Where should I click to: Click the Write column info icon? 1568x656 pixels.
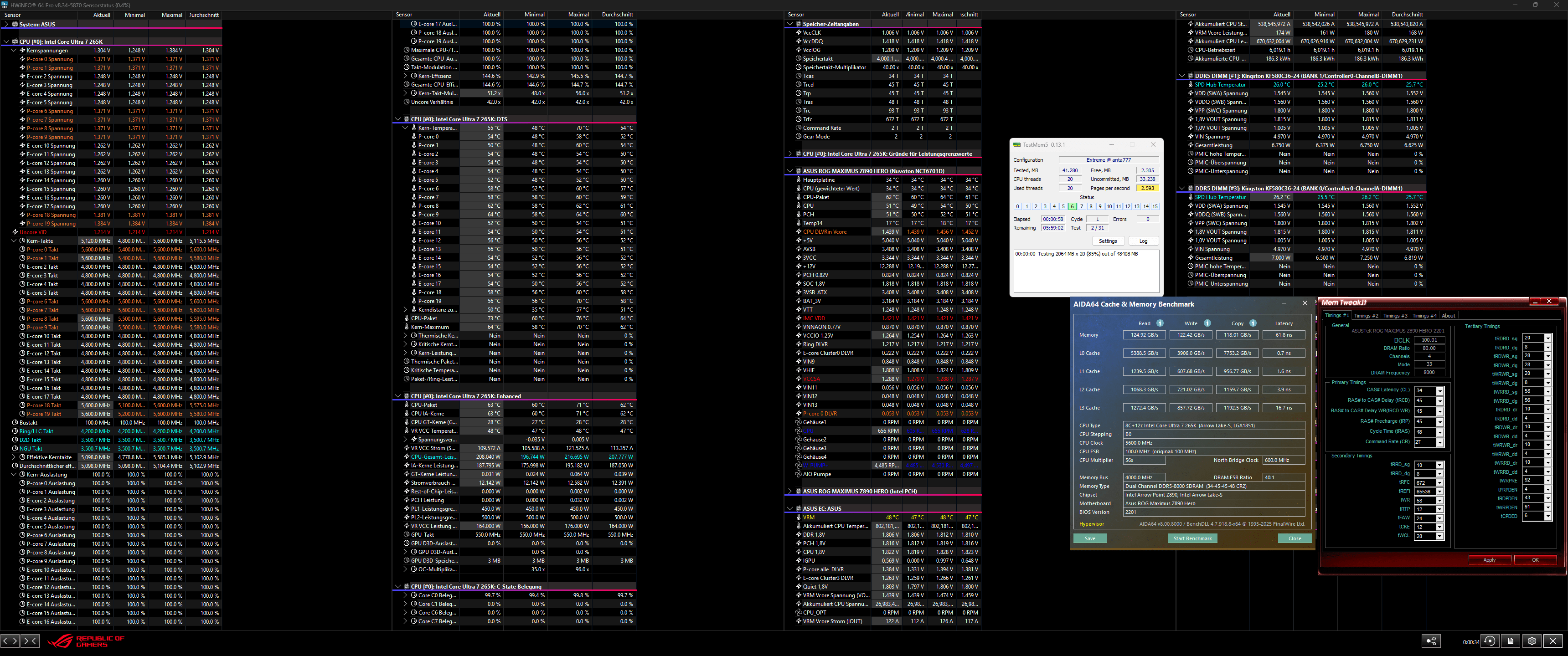click(1207, 323)
